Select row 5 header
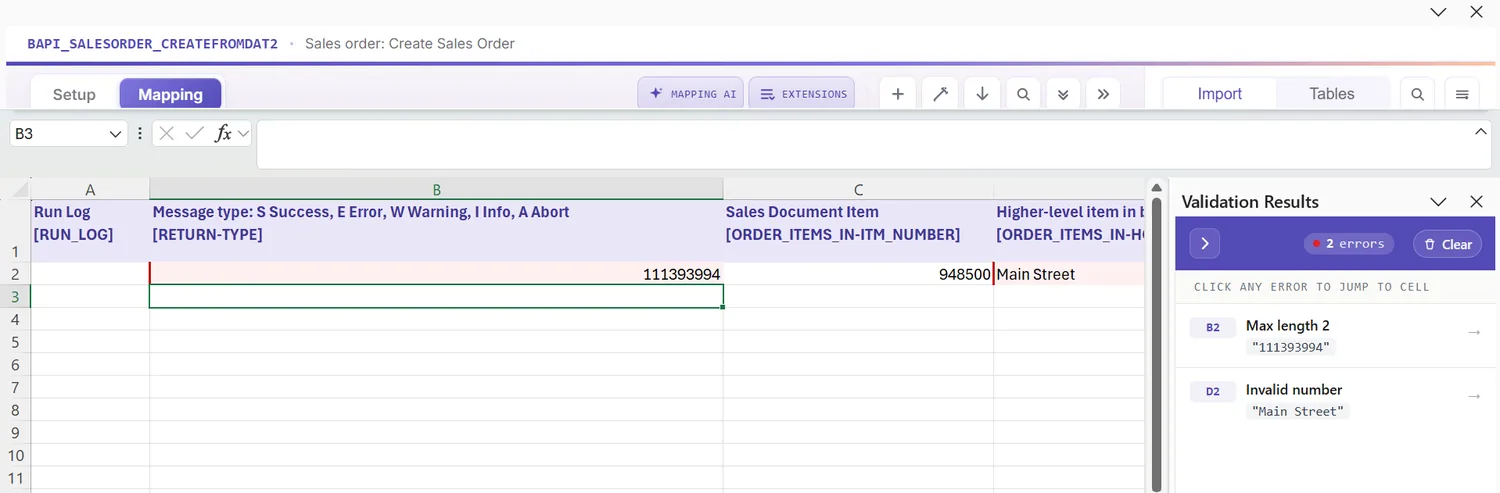1500x493 pixels. tap(15, 342)
